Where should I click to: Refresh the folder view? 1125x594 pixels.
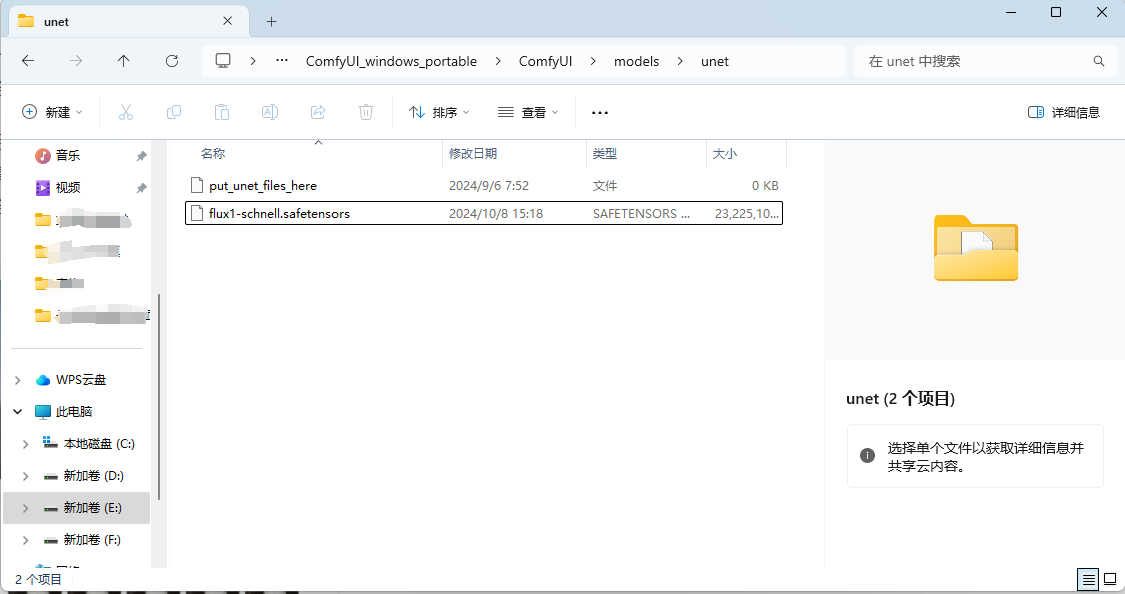click(x=171, y=61)
